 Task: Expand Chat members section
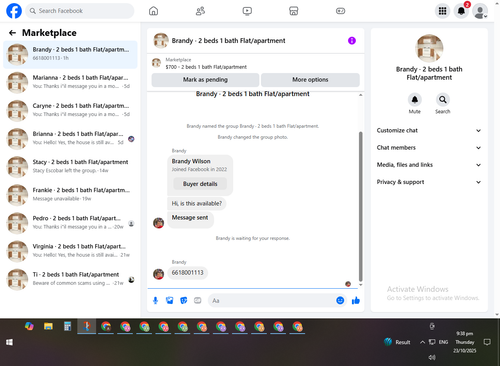[429, 148]
